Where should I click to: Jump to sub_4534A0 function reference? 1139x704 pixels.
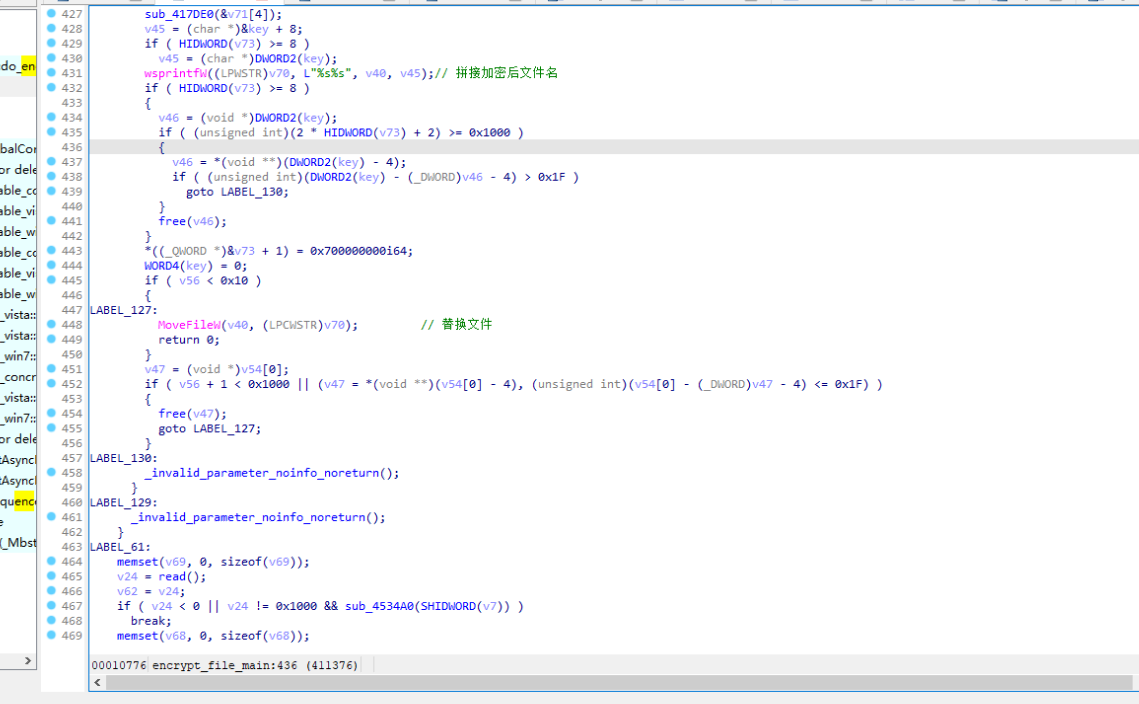(x=380, y=606)
